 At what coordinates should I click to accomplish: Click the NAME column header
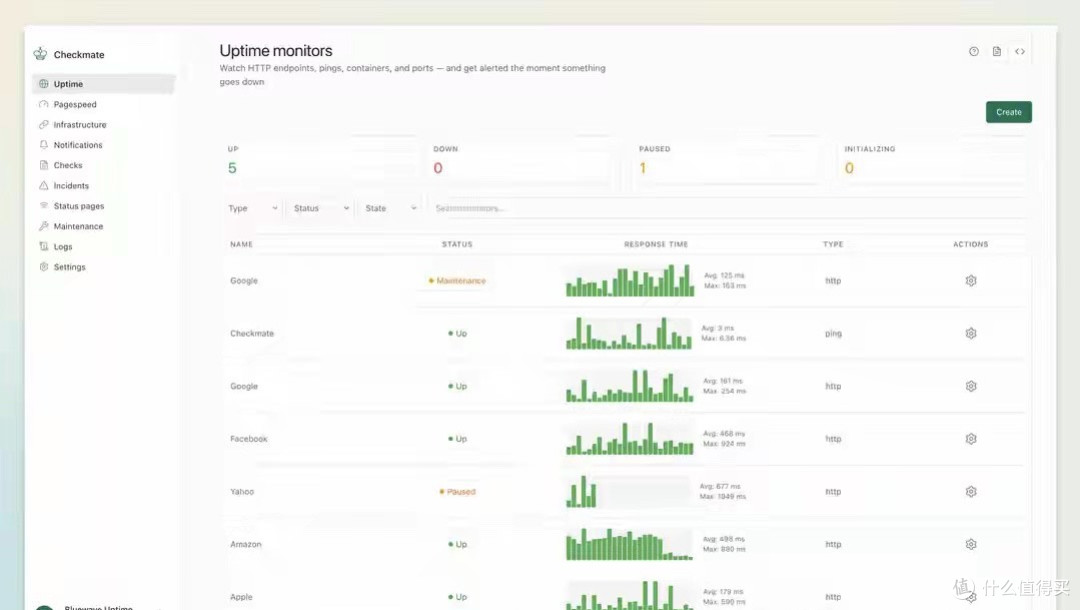[x=241, y=244]
